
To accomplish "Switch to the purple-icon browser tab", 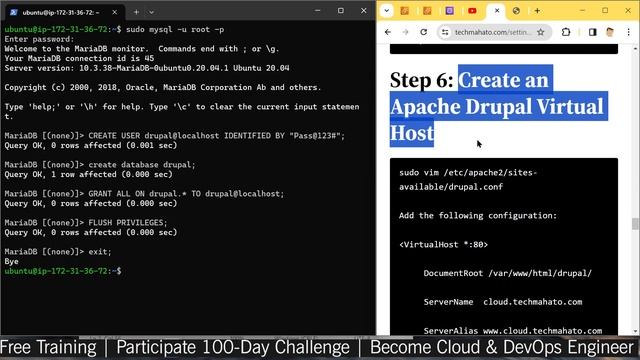I will coord(449,11).
